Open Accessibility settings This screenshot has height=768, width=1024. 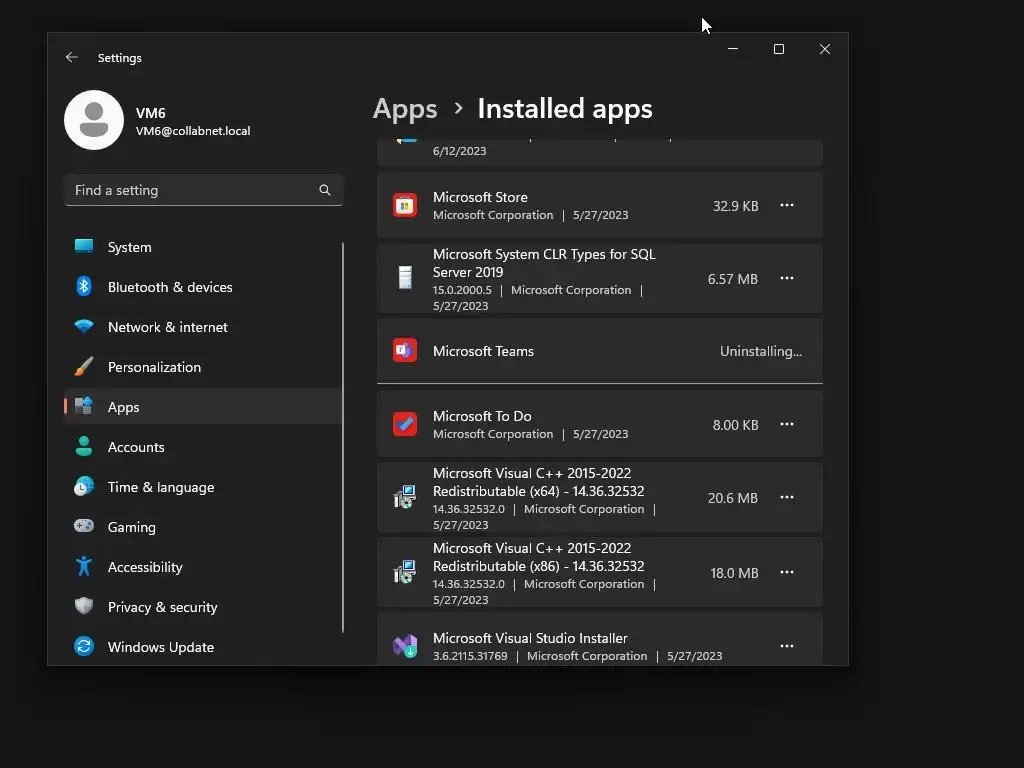point(203,567)
